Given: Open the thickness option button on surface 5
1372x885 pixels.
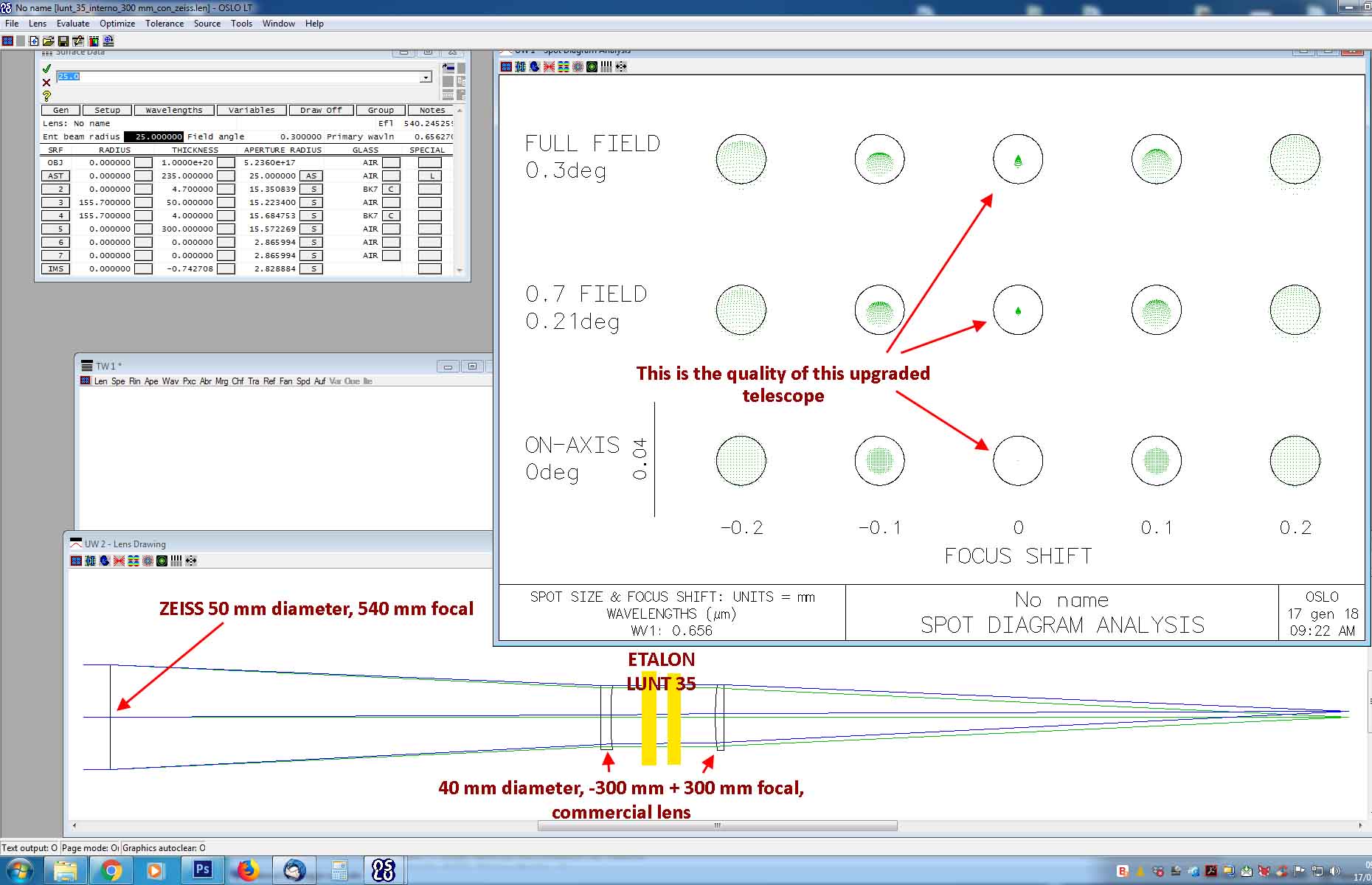Looking at the screenshot, I should tap(226, 229).
